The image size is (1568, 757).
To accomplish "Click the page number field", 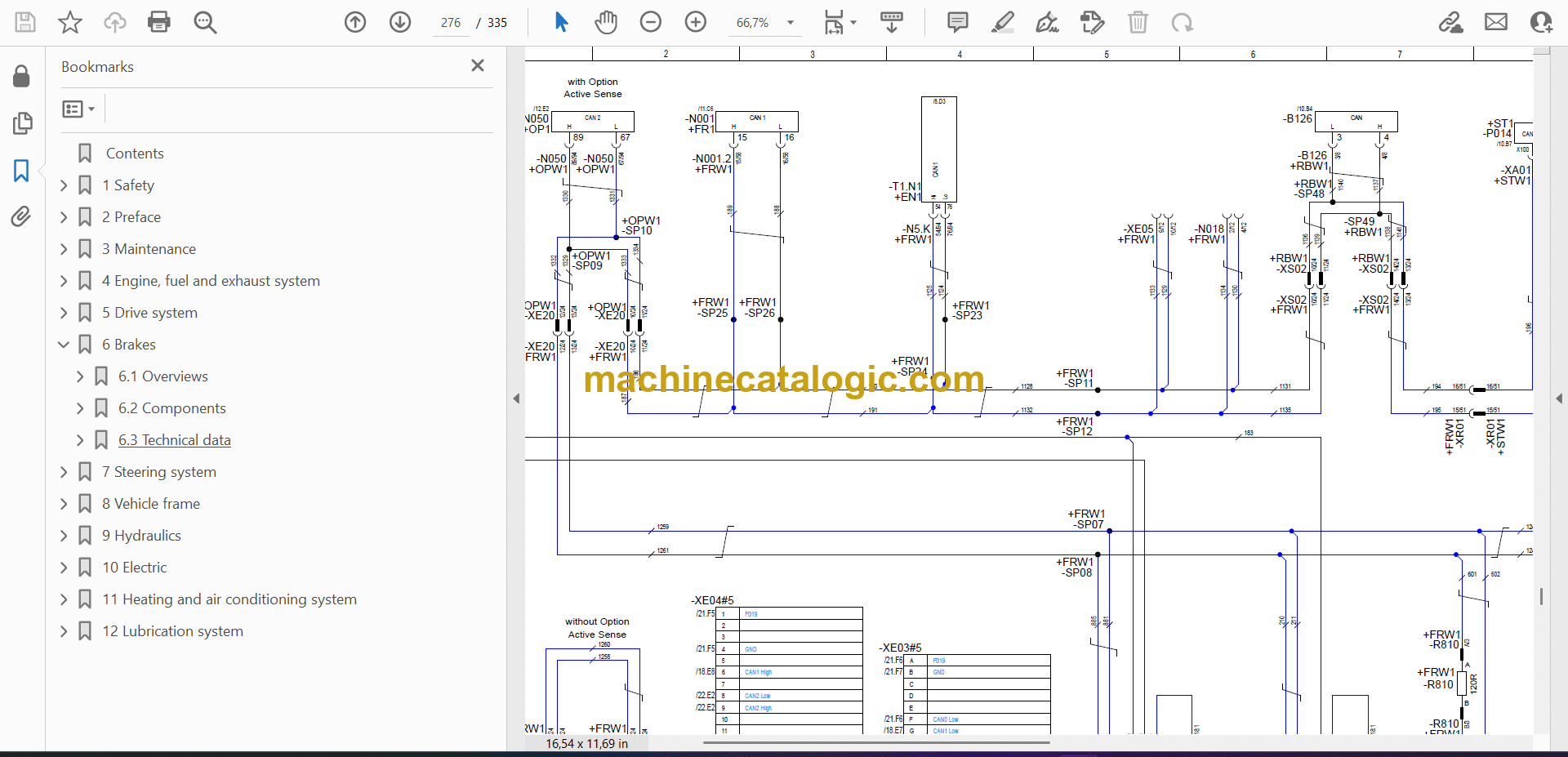I will [x=451, y=23].
